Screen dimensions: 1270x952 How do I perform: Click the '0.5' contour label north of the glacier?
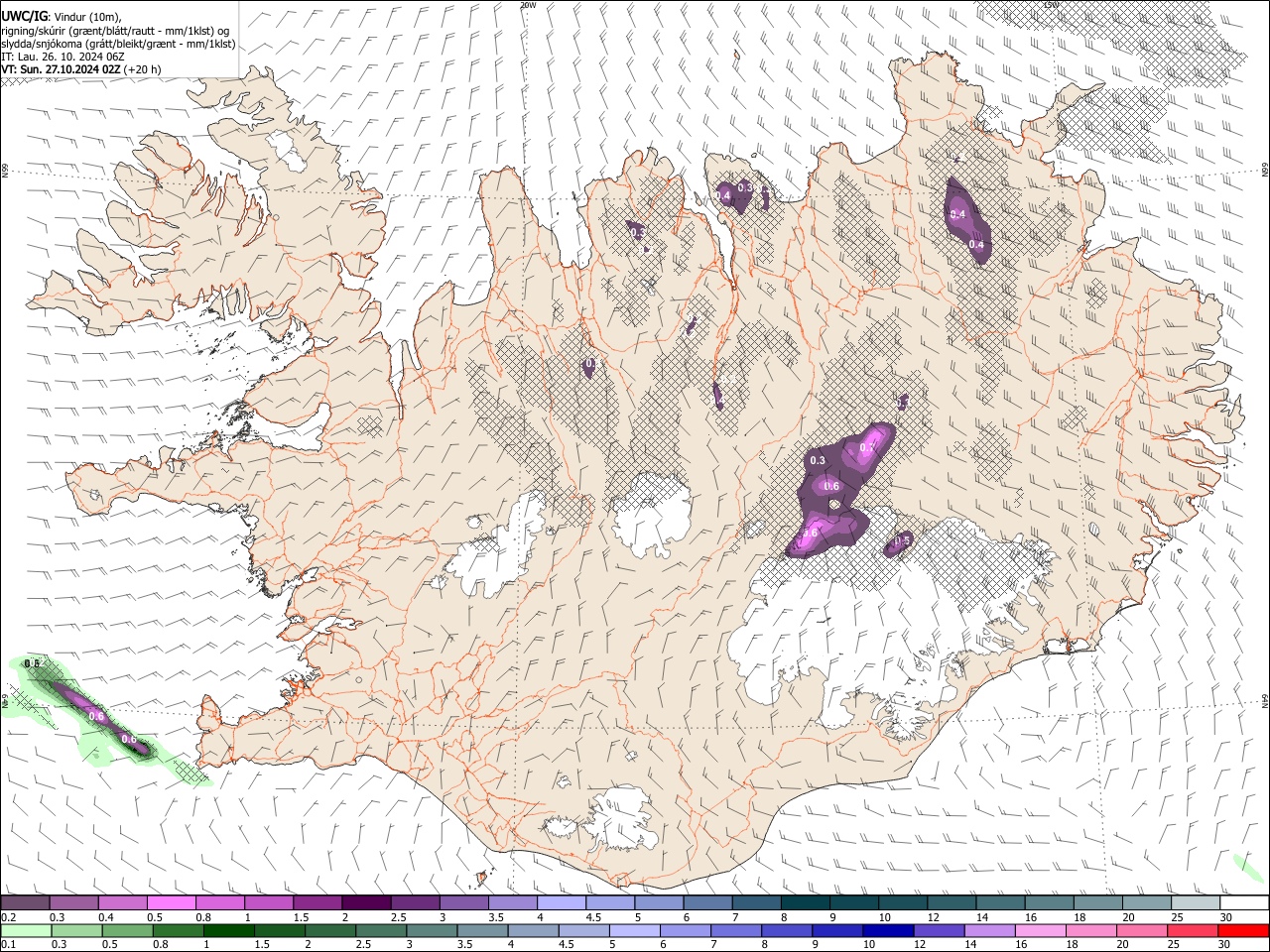pos(903,541)
